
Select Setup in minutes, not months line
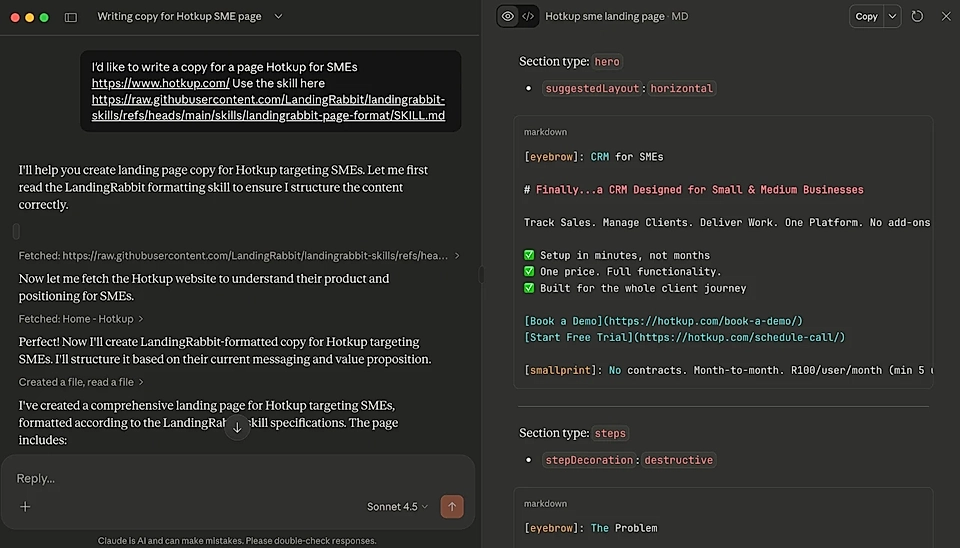pos(617,255)
